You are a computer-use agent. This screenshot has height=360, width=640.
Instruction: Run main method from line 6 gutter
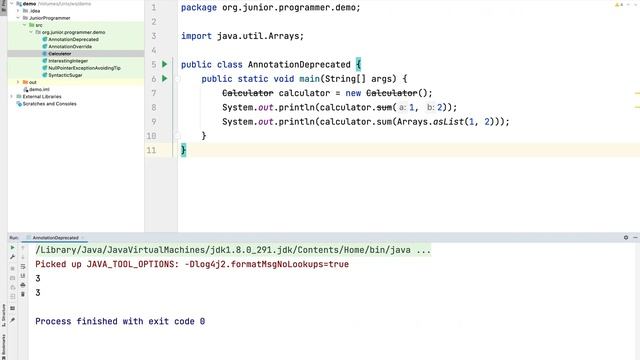[164, 78]
